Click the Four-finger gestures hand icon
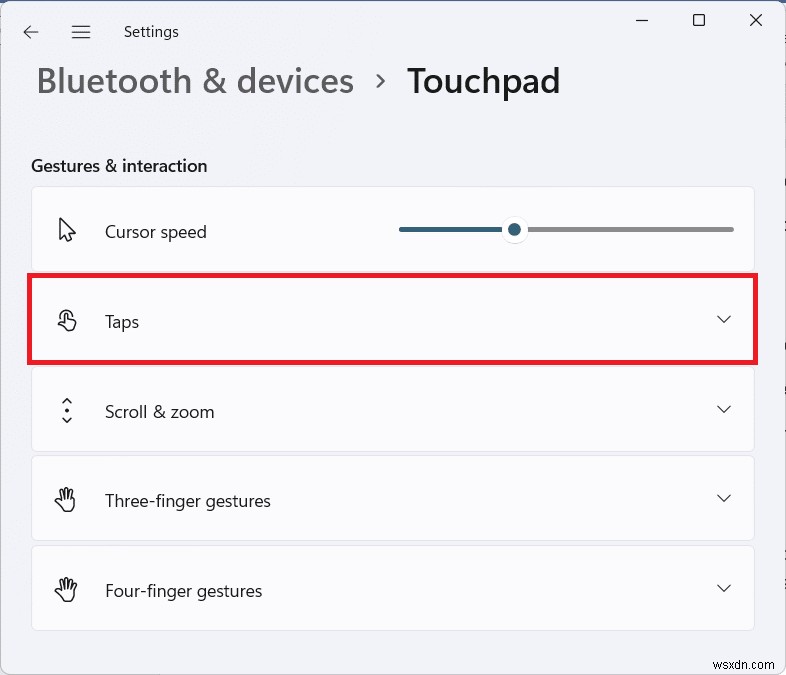 (x=67, y=590)
